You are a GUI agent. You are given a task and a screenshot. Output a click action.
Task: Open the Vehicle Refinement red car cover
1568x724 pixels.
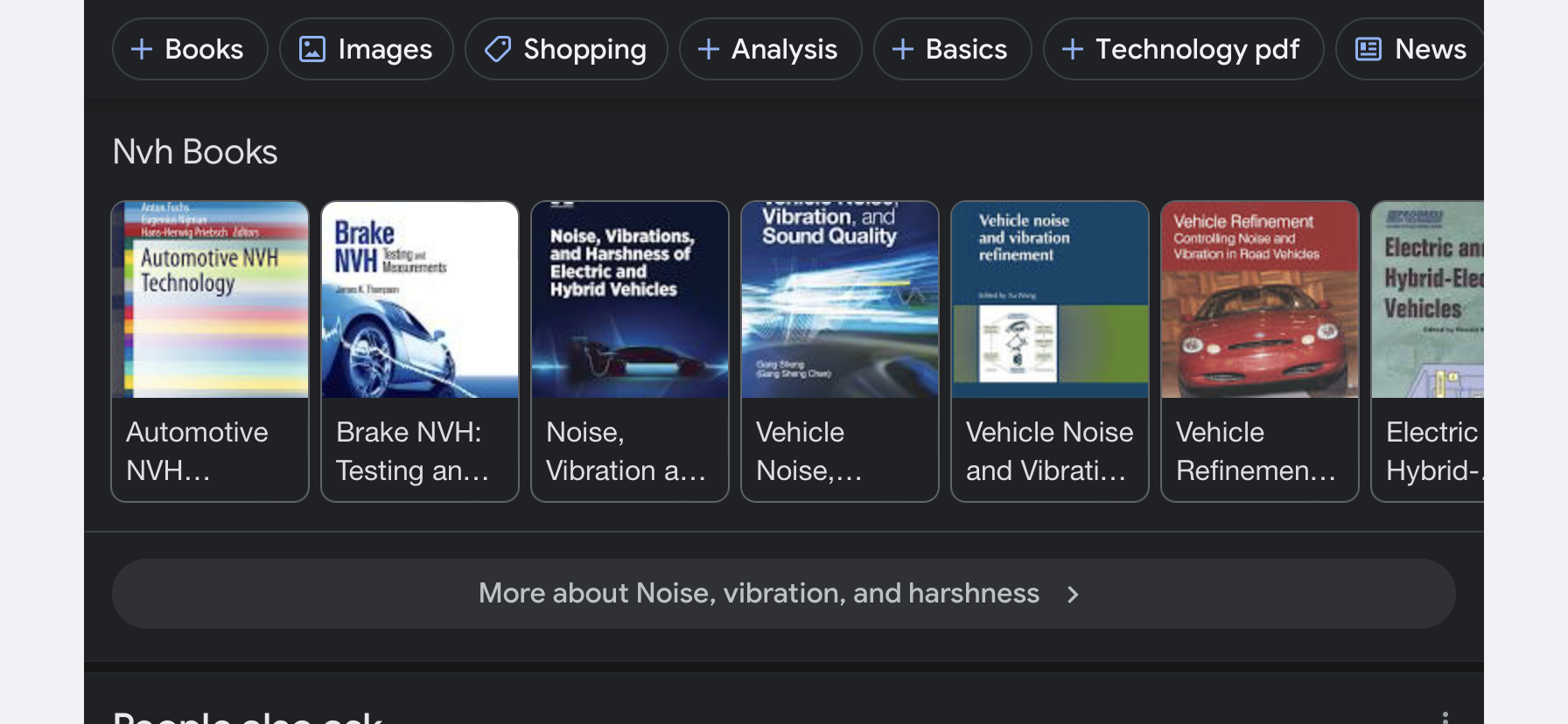(1260, 300)
